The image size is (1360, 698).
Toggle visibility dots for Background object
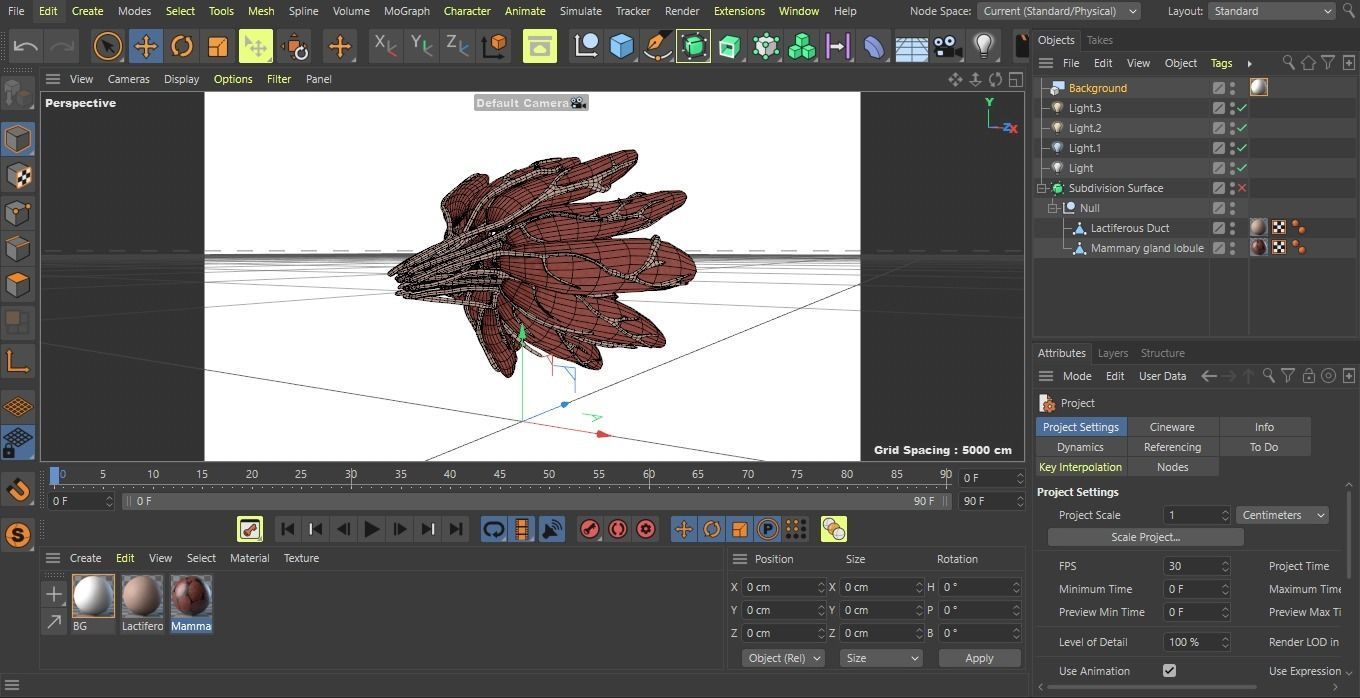(x=1233, y=88)
